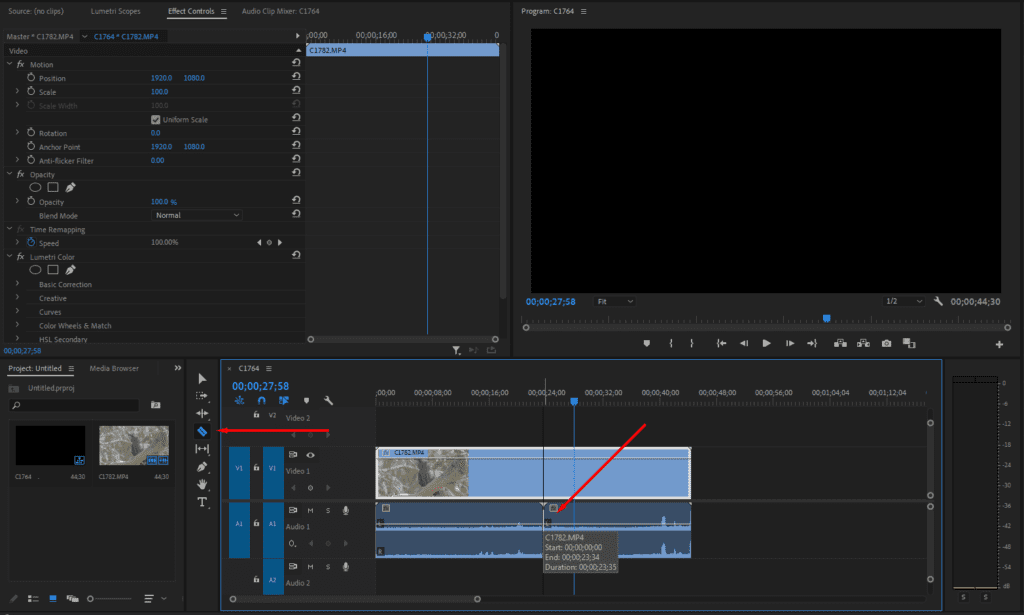Click the Export Frame camera icon
This screenshot has height=615, width=1024.
(x=886, y=343)
